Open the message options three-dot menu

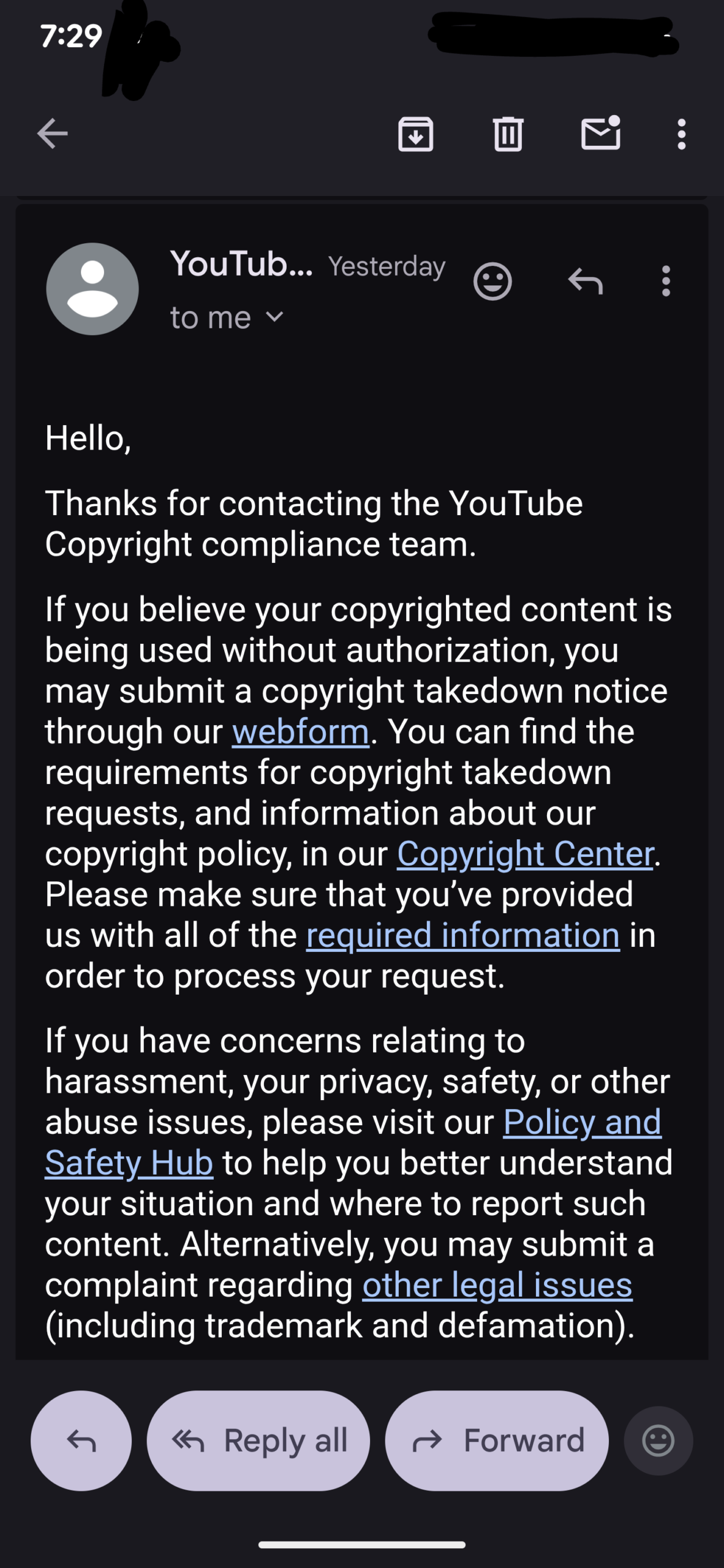(x=666, y=282)
